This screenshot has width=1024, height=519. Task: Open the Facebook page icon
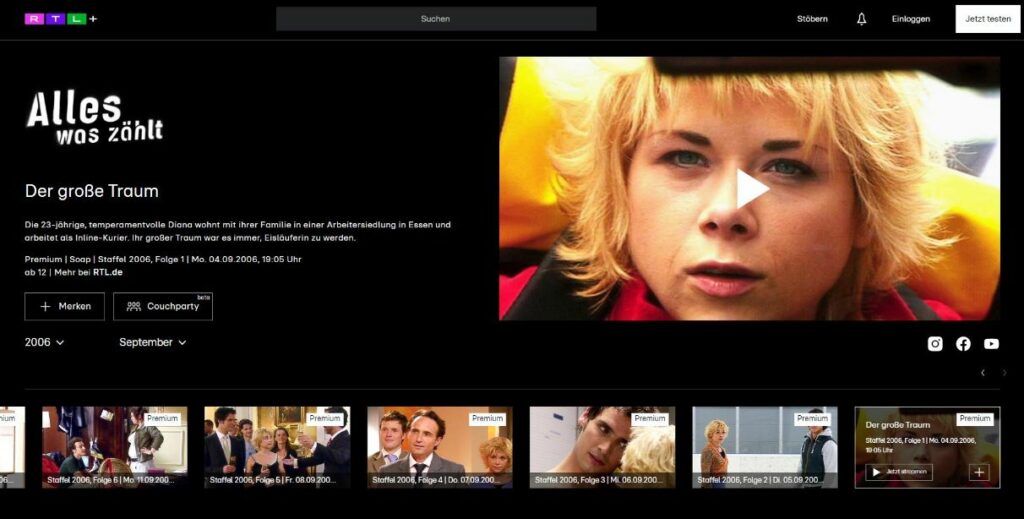click(x=963, y=343)
